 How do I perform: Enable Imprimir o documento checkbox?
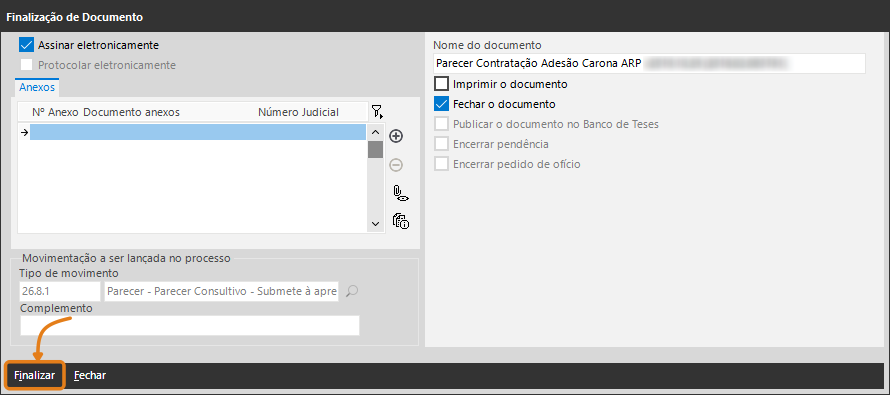point(441,84)
